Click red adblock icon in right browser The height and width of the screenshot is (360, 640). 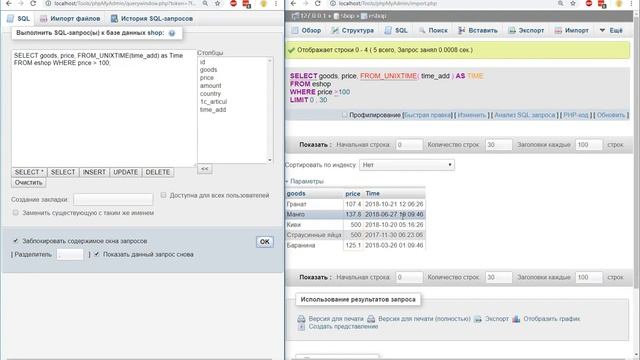point(589,3)
